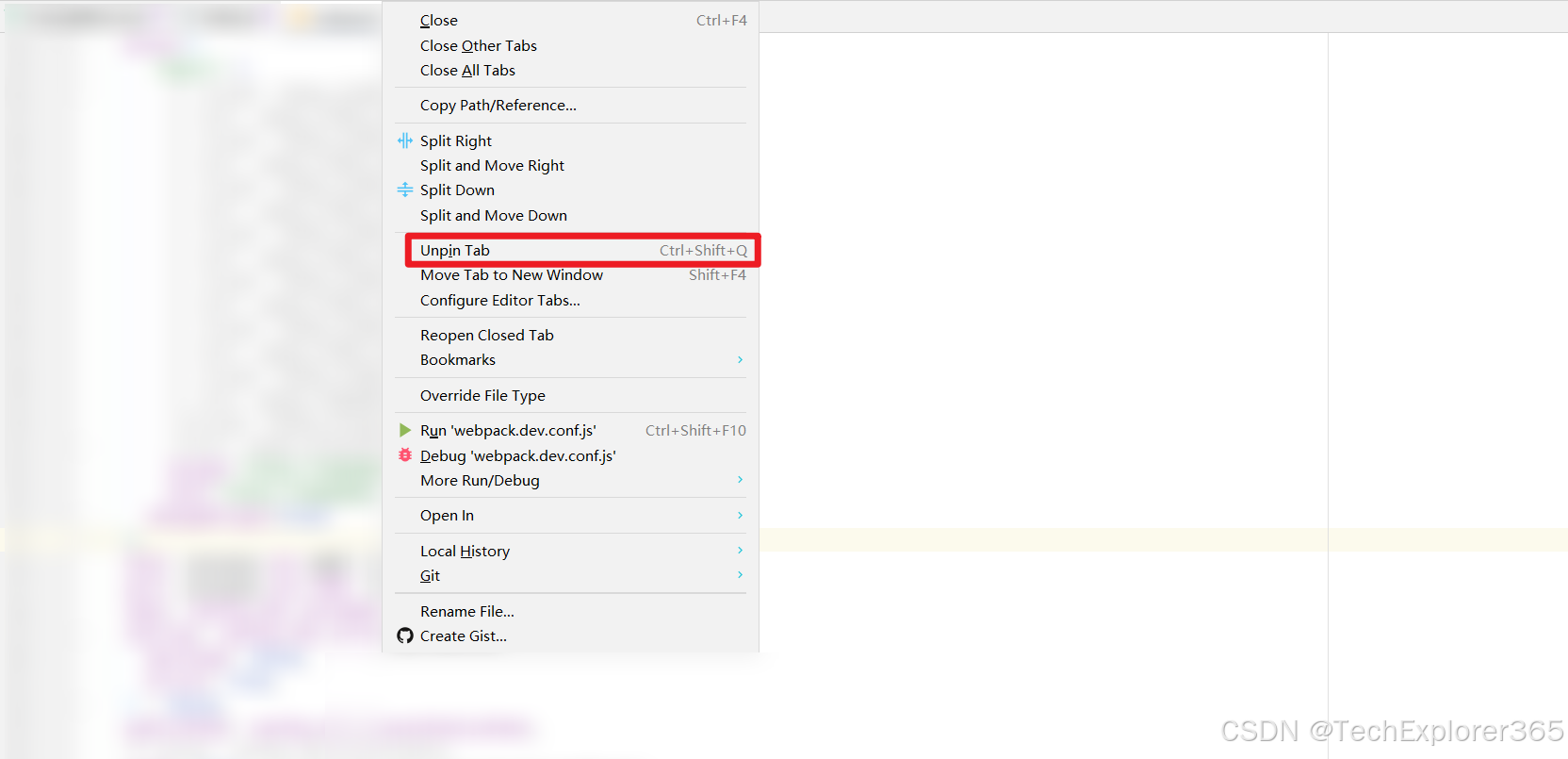Click the Open In label
The height and width of the screenshot is (759, 1568).
click(447, 515)
